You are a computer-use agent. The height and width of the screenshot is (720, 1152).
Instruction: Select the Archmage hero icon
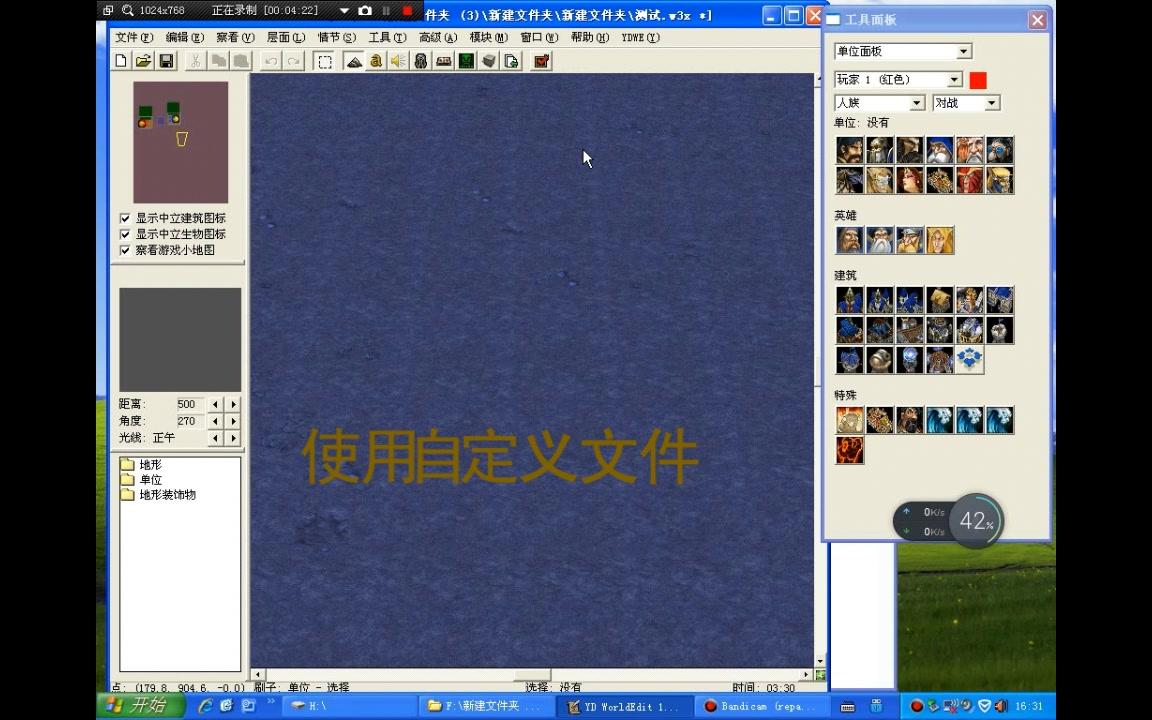pyautogui.click(x=879, y=240)
